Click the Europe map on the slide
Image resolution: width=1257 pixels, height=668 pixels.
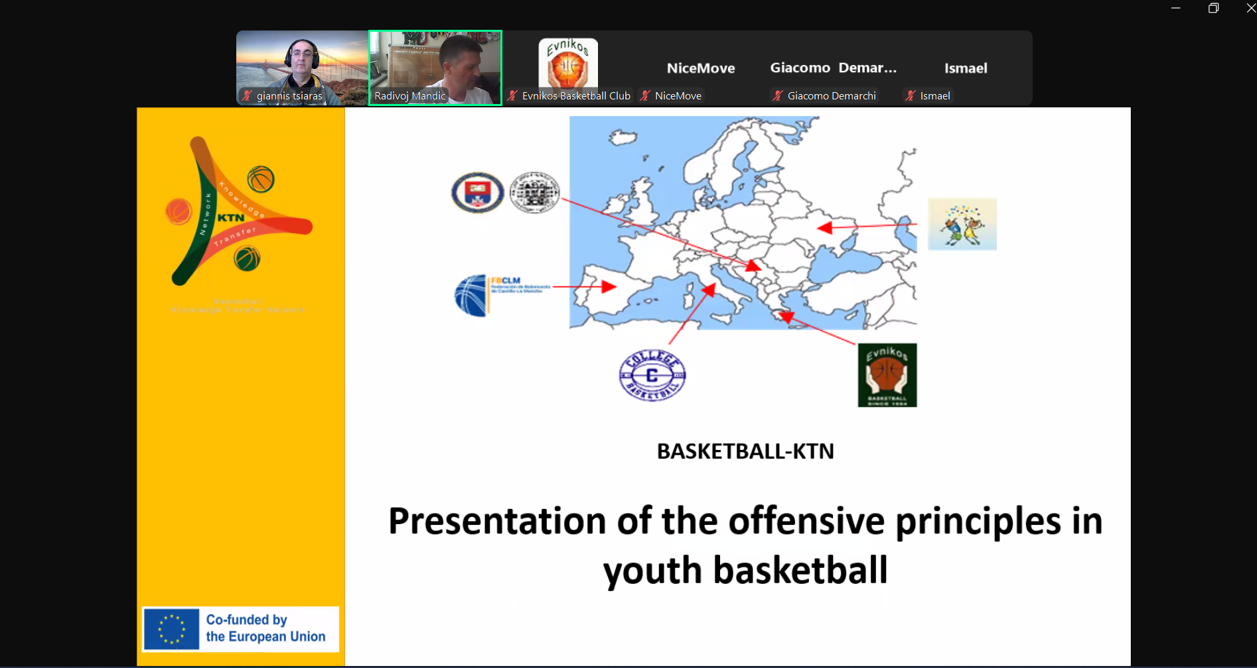[x=742, y=222]
